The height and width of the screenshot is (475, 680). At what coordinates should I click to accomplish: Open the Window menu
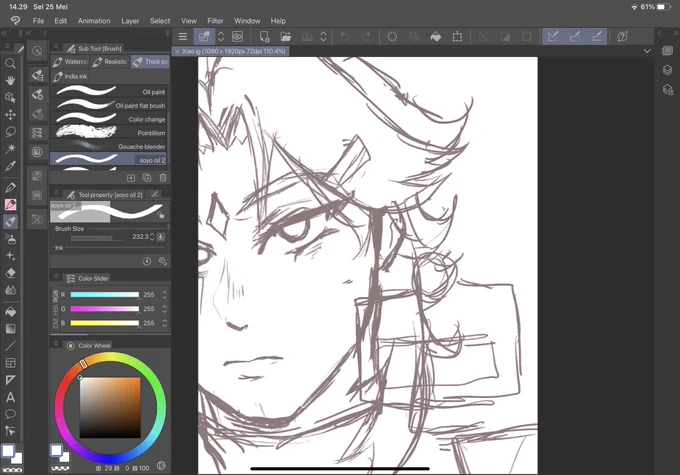pyautogui.click(x=247, y=21)
